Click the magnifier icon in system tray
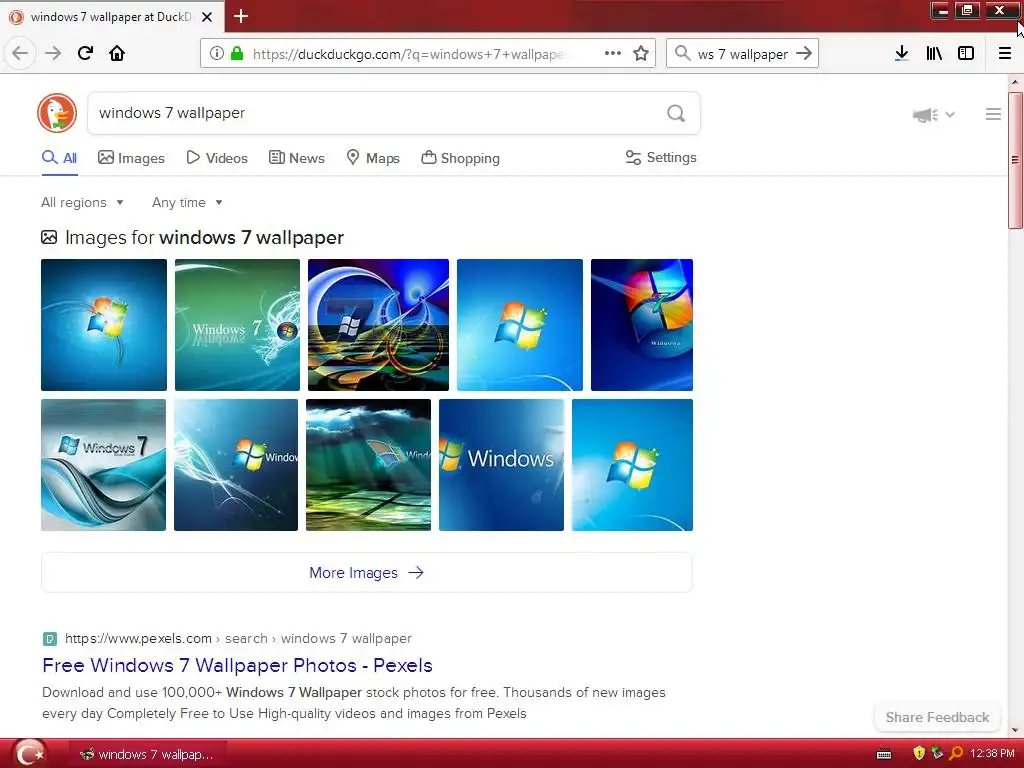1024x768 pixels. point(956,754)
